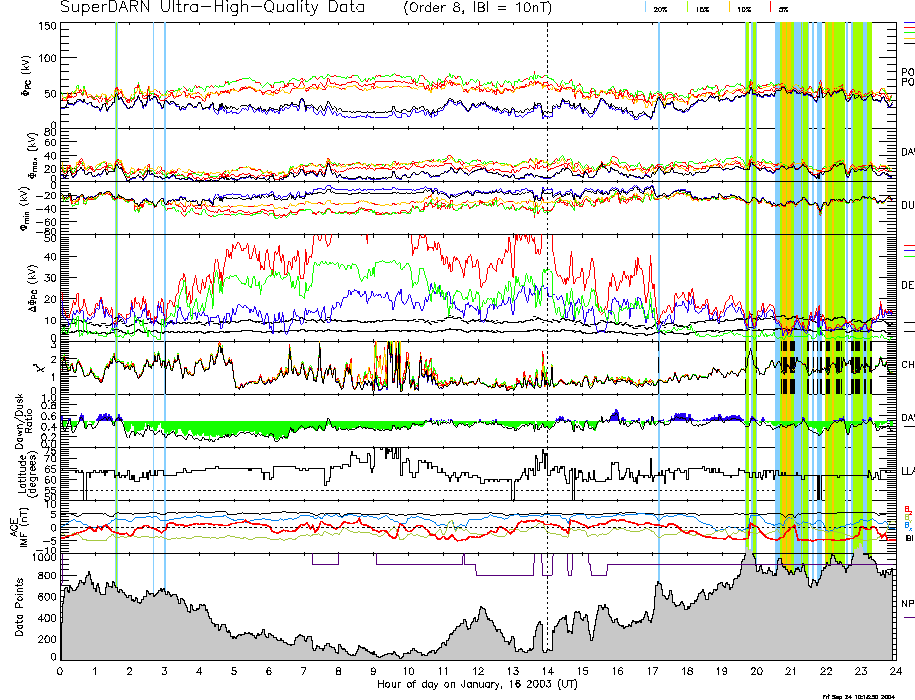Click the green vertical band near hour 1.5
Screen dimensions: 915x700
coord(117,300)
